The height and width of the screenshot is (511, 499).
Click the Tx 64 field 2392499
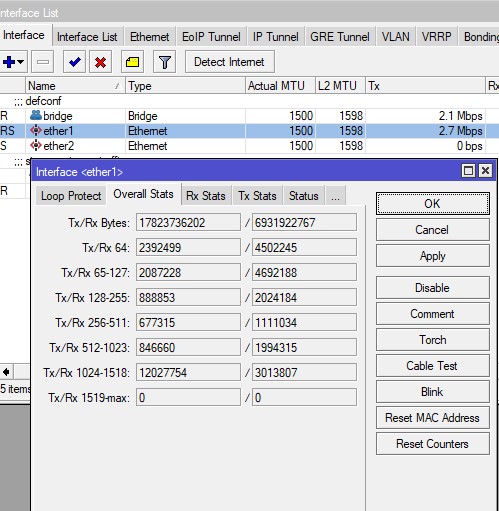point(188,247)
